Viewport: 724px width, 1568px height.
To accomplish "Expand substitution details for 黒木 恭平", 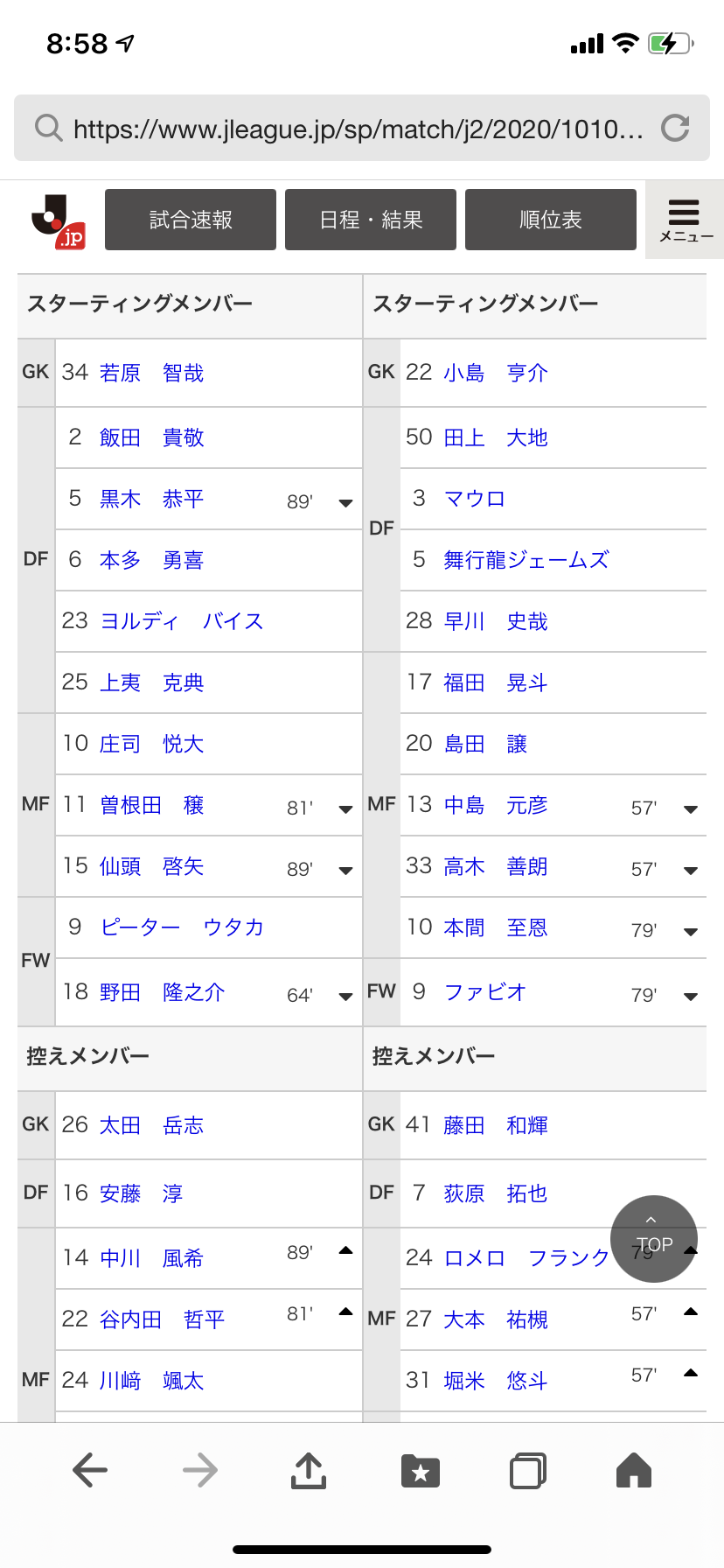I will click(345, 502).
